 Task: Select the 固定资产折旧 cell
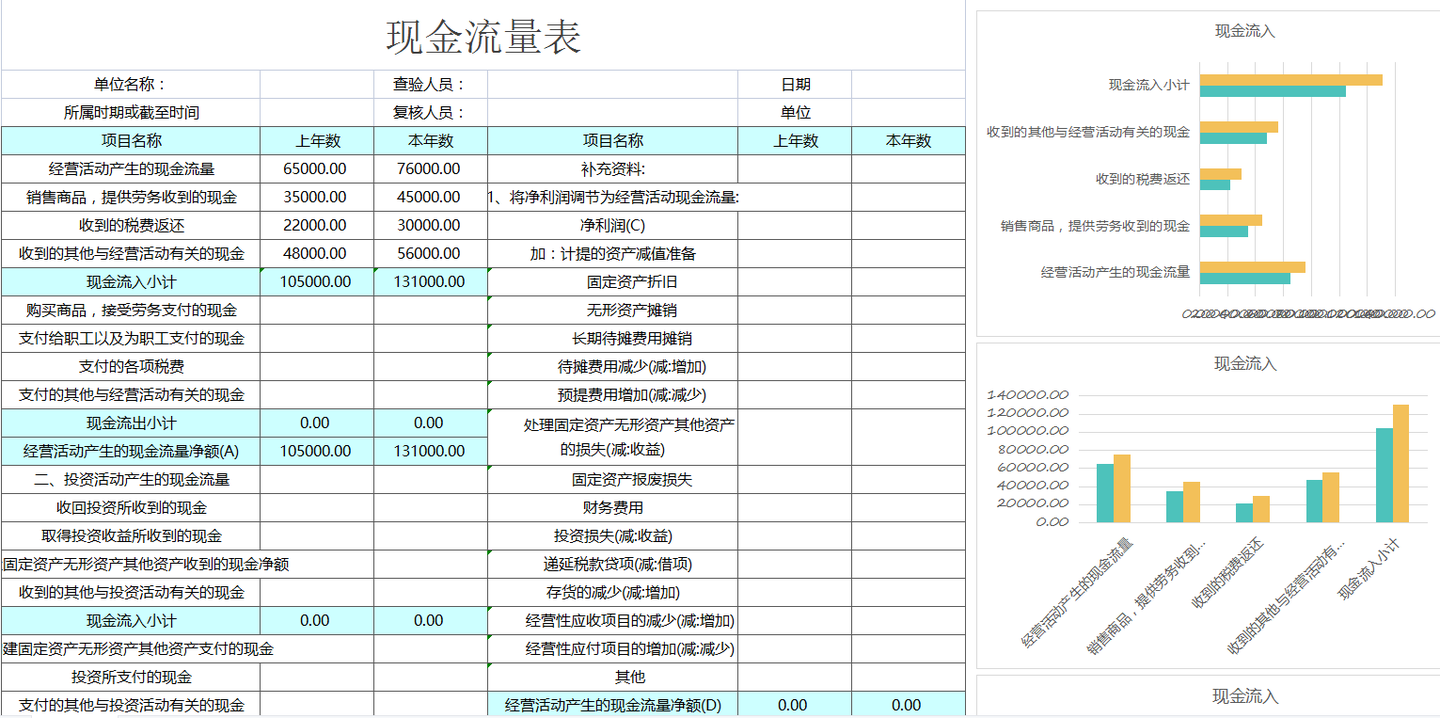612,281
